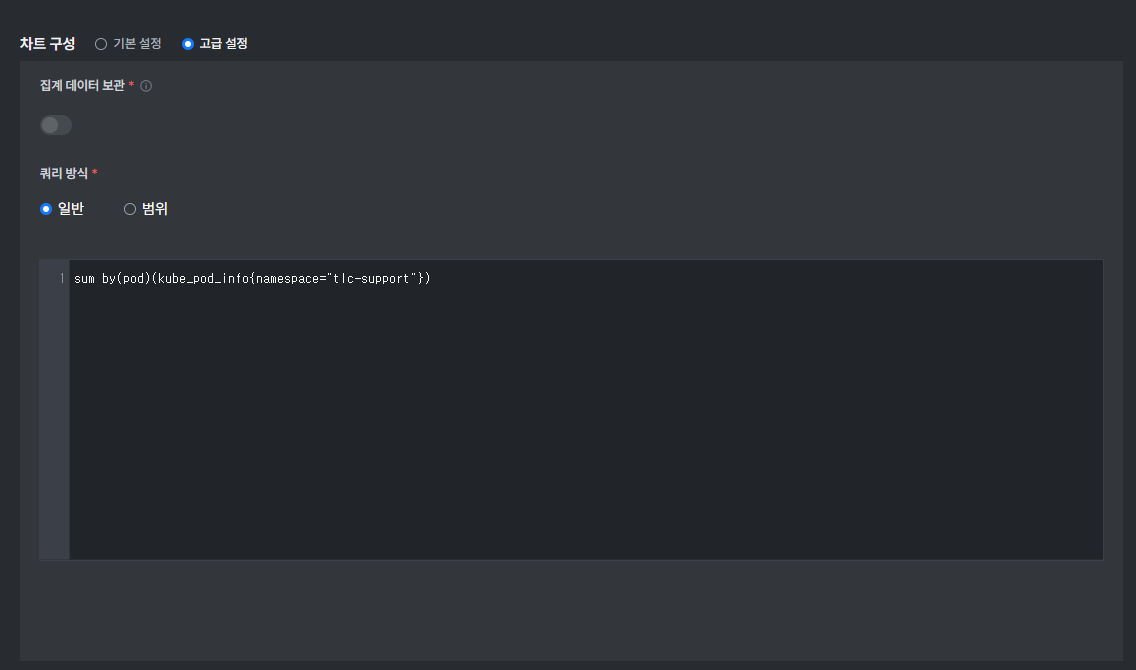Click the info icon beside 집계 데이터 보관
This screenshot has width=1136, height=670.
point(146,86)
